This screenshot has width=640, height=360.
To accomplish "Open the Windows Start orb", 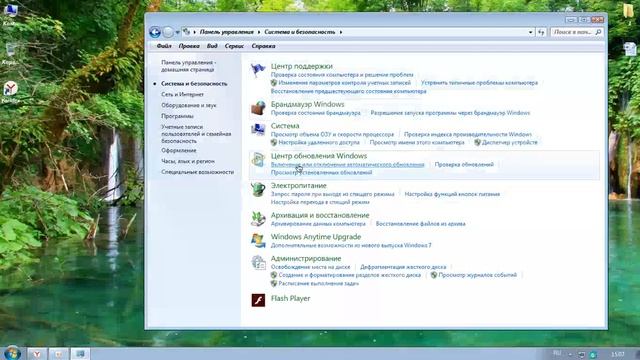I will [12, 353].
